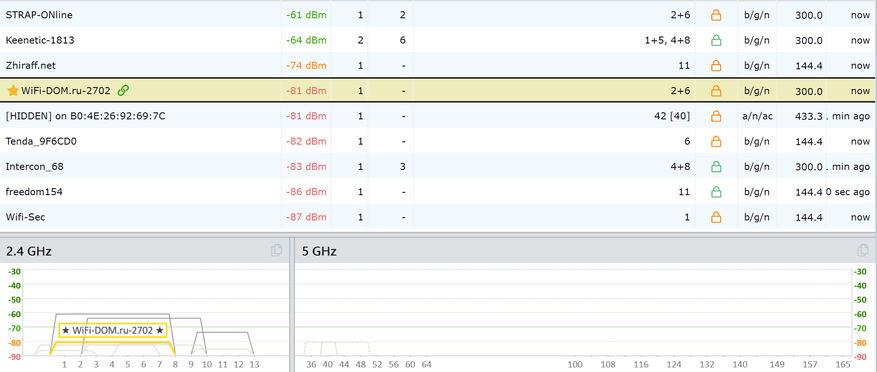Select the WiFi-DOM.ru-2702 network name
Viewport: 877px width, 372px height.
pyautogui.click(x=65, y=91)
